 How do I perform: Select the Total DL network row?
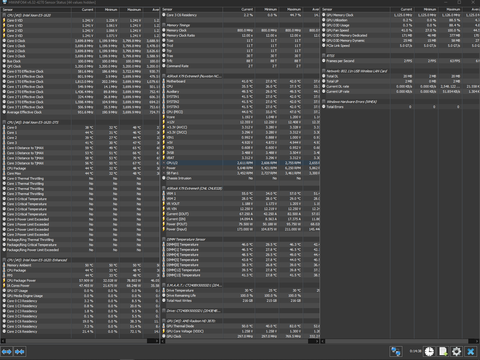(400, 76)
